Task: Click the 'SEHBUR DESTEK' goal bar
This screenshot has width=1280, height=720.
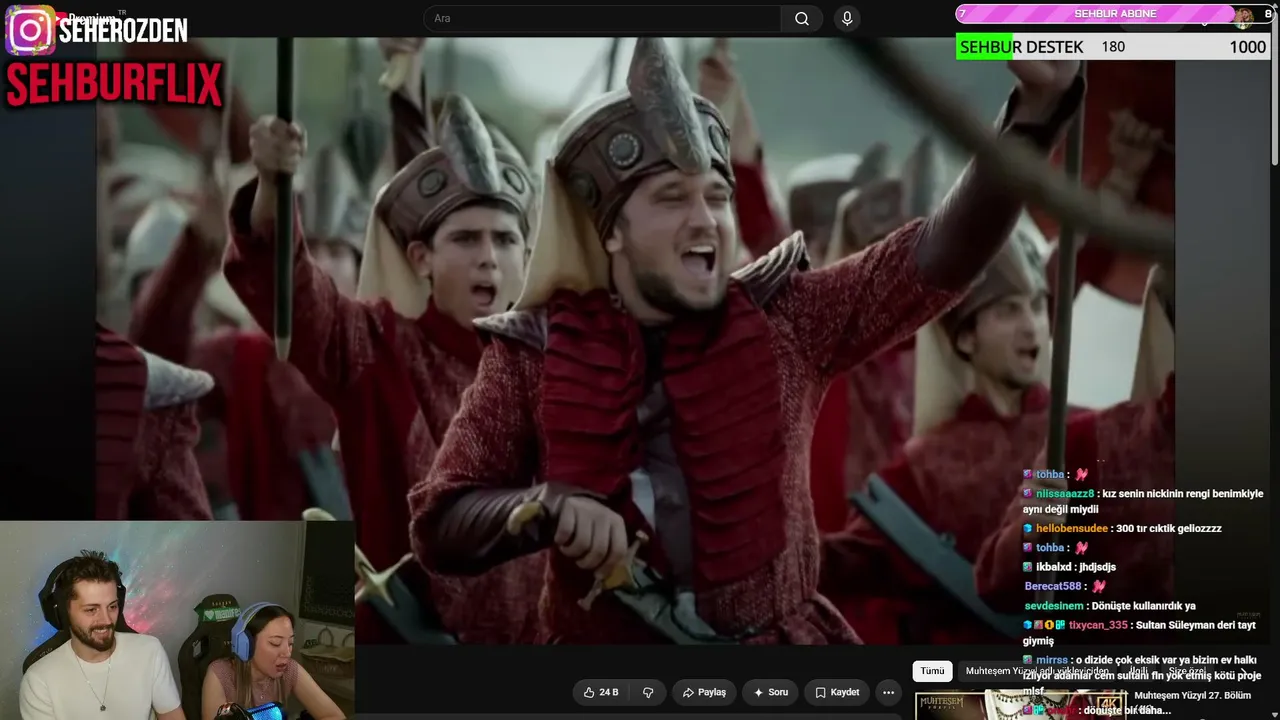Action: point(1113,47)
